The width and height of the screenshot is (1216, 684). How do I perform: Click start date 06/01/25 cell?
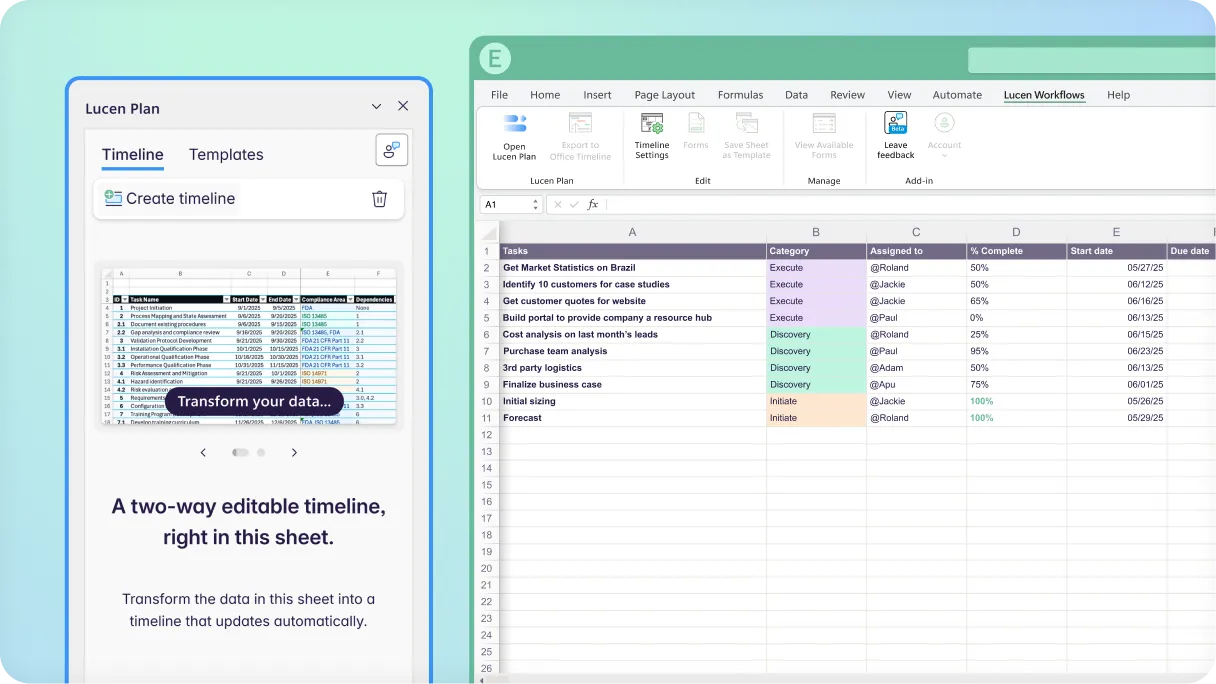(1116, 384)
